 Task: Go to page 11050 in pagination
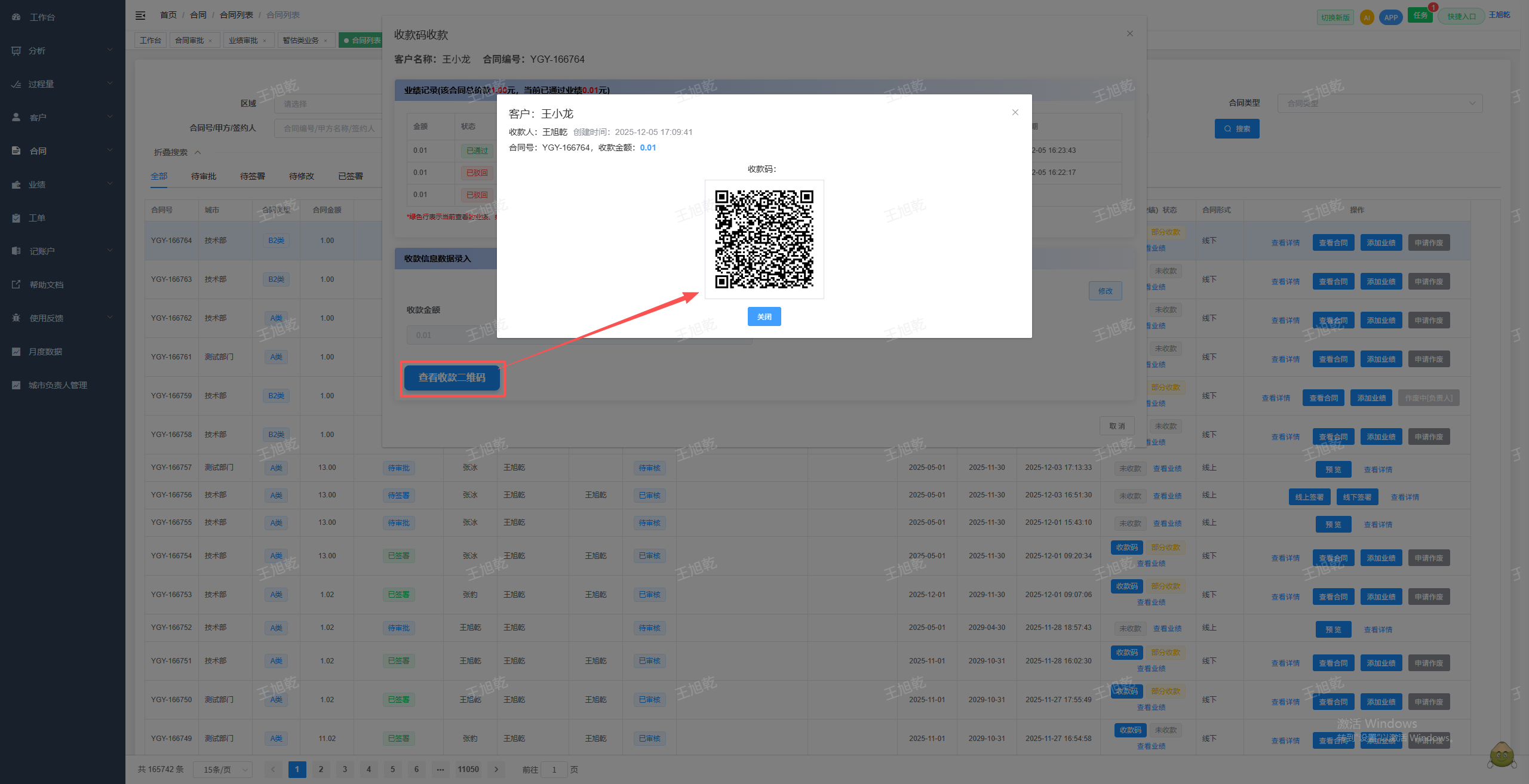[x=468, y=770]
